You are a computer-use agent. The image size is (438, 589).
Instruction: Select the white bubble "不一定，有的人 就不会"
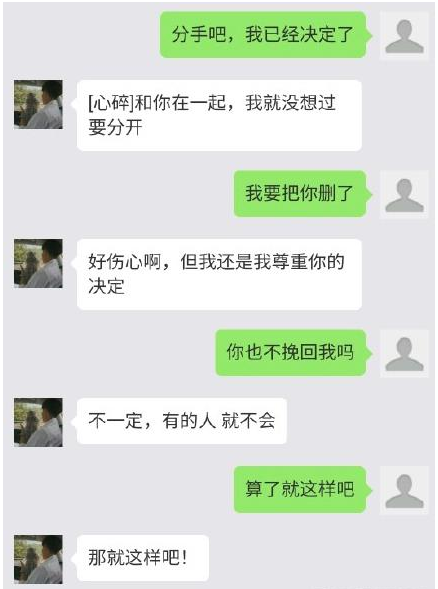coord(182,421)
